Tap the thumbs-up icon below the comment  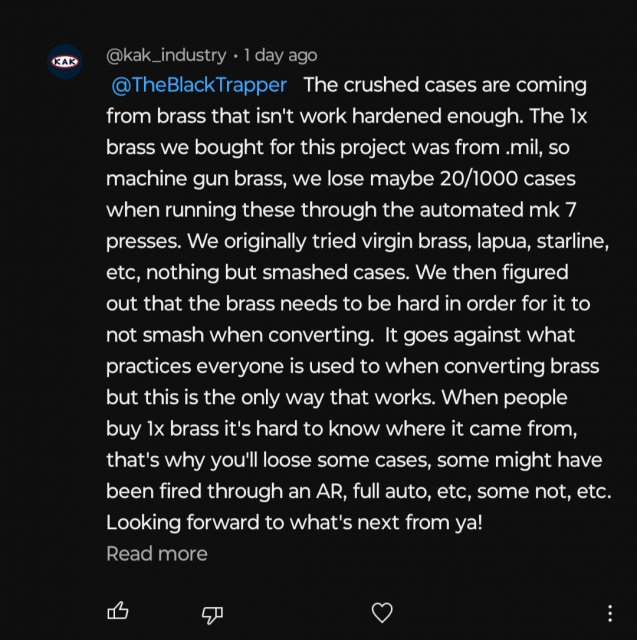coord(118,611)
